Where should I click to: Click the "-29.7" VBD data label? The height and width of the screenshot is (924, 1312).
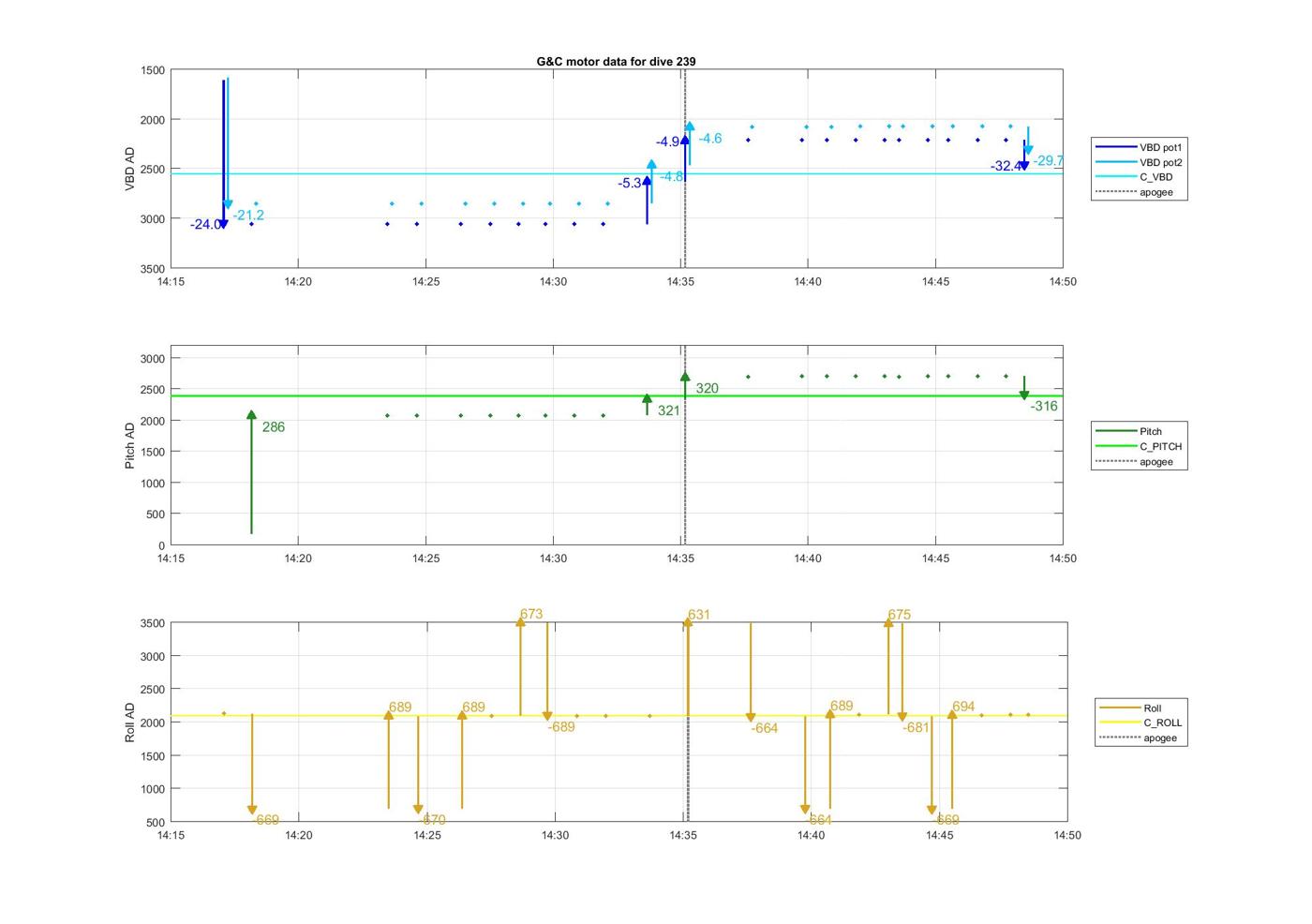coord(1048,160)
